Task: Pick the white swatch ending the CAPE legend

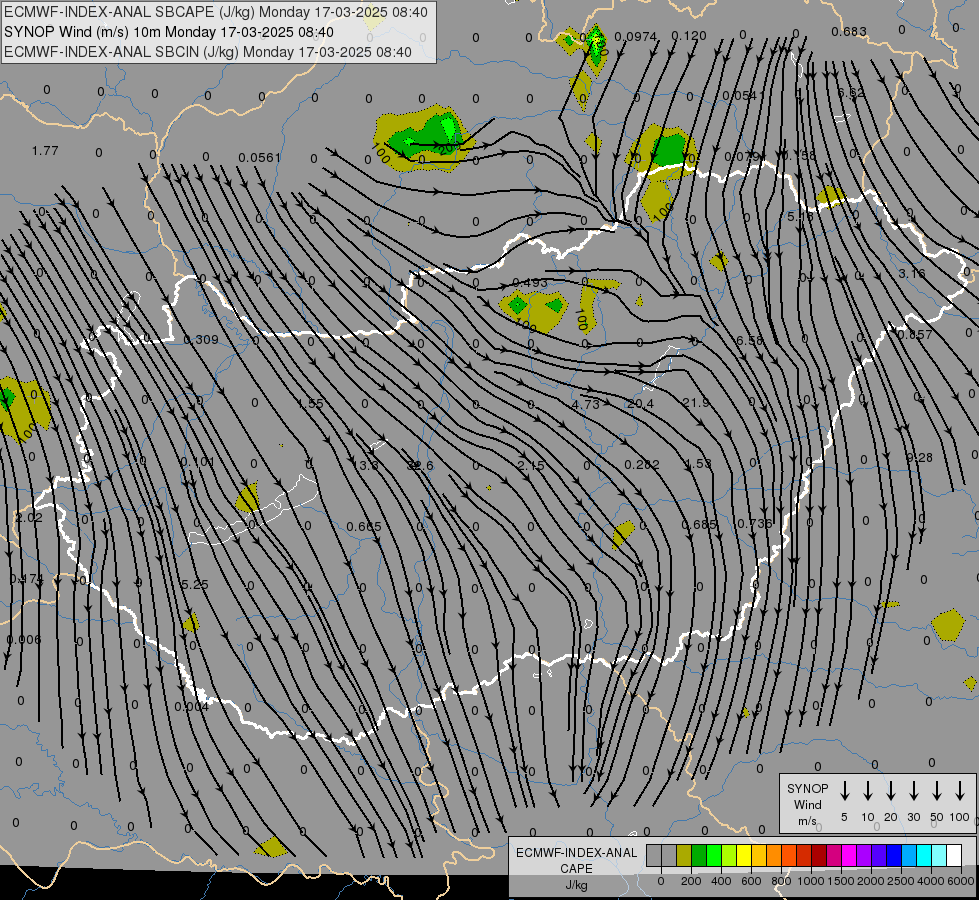Action: coord(954,856)
